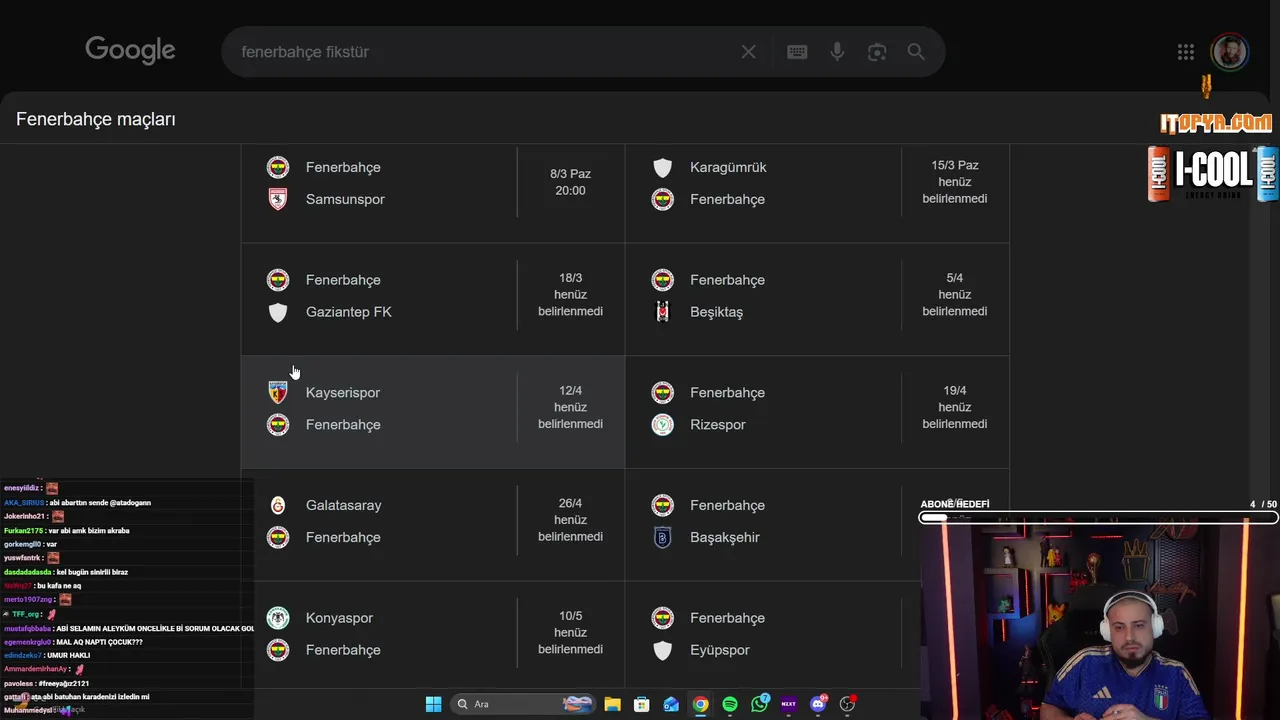Open the Karagümrük vs Fenerbahçe match
1280x720 pixels.
(817, 193)
